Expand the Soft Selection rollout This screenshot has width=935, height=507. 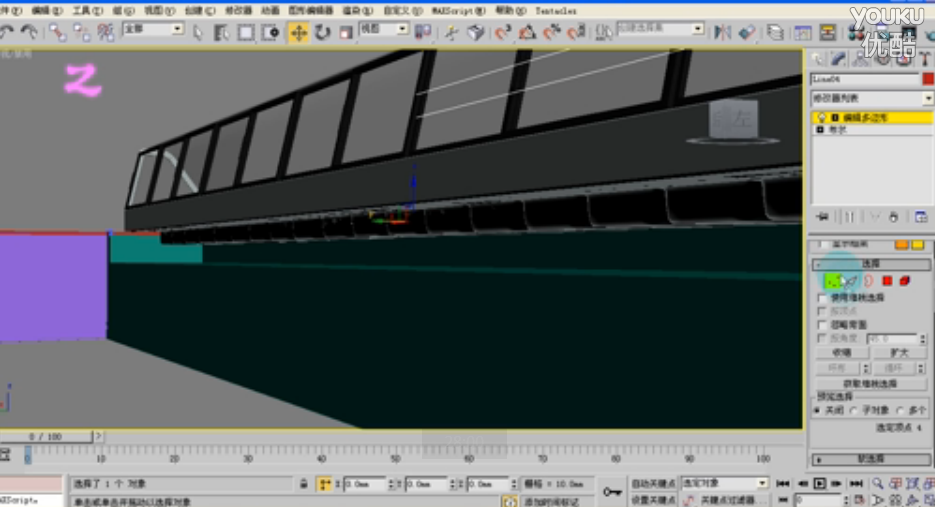pos(871,459)
